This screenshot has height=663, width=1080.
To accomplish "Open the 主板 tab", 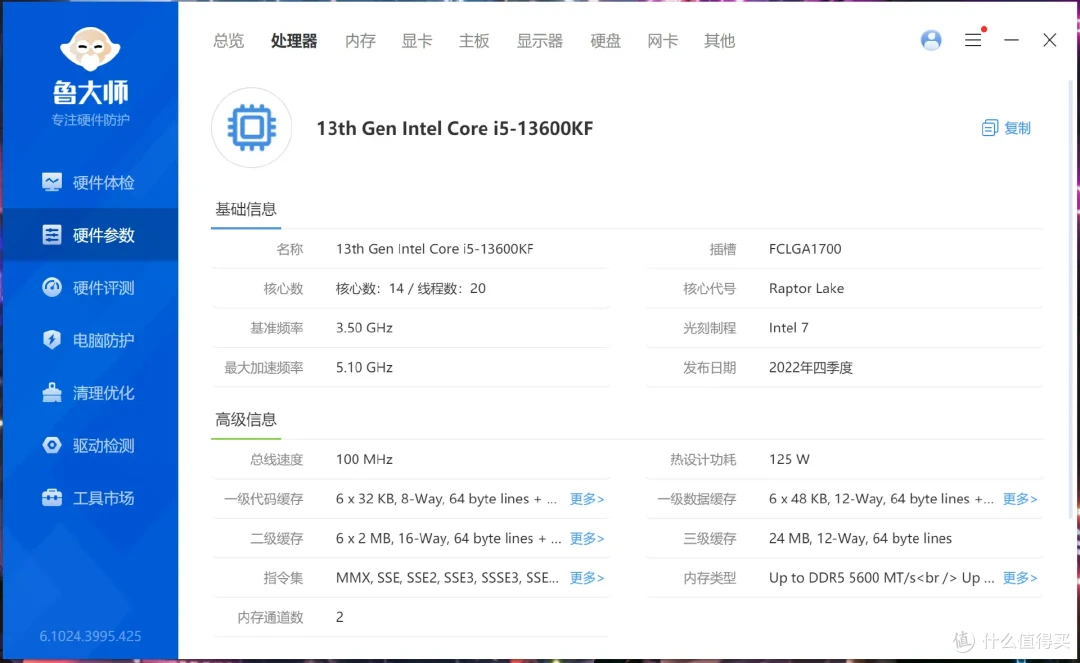I will (474, 41).
